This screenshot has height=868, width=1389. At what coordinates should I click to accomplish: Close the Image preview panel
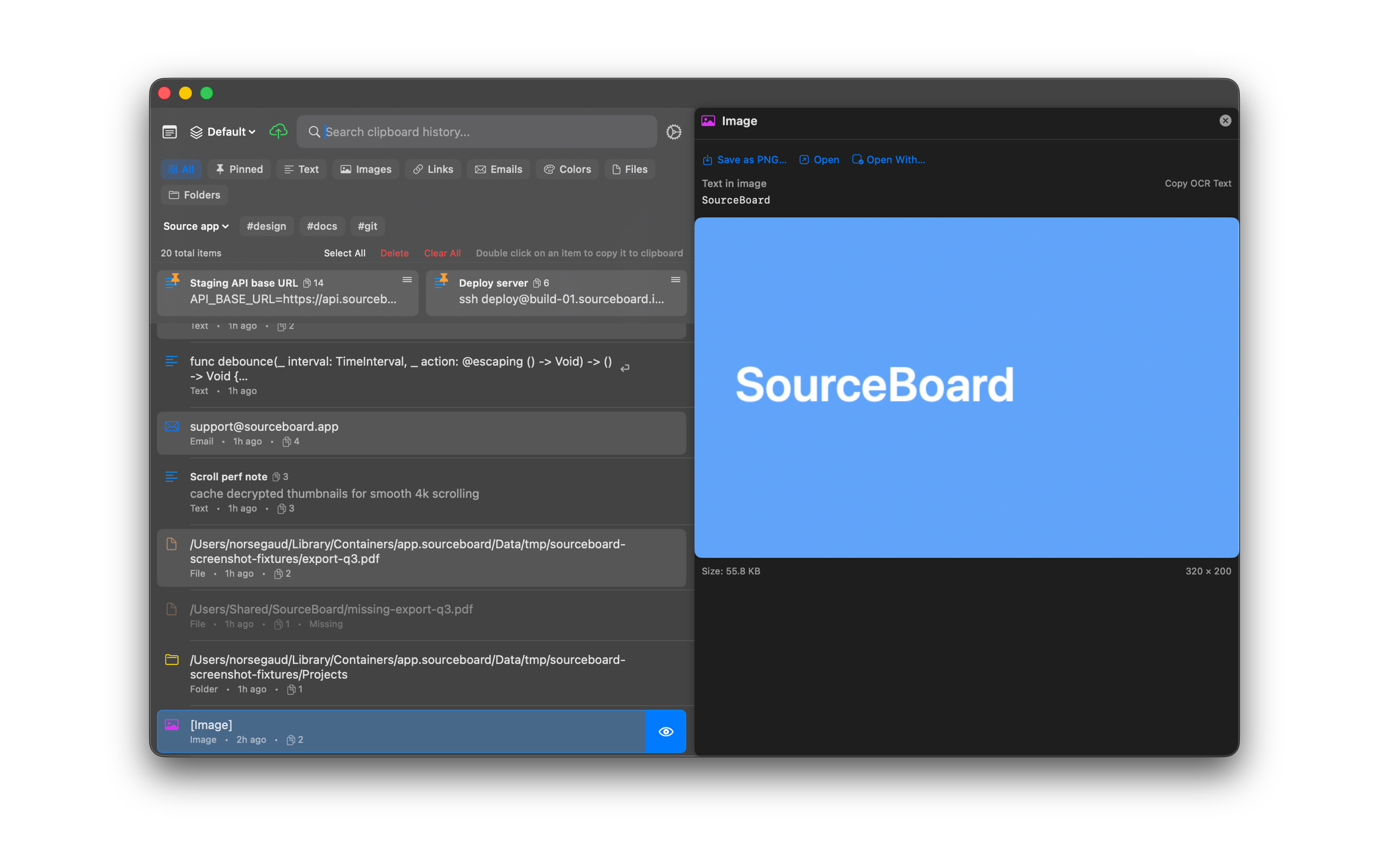(1225, 120)
